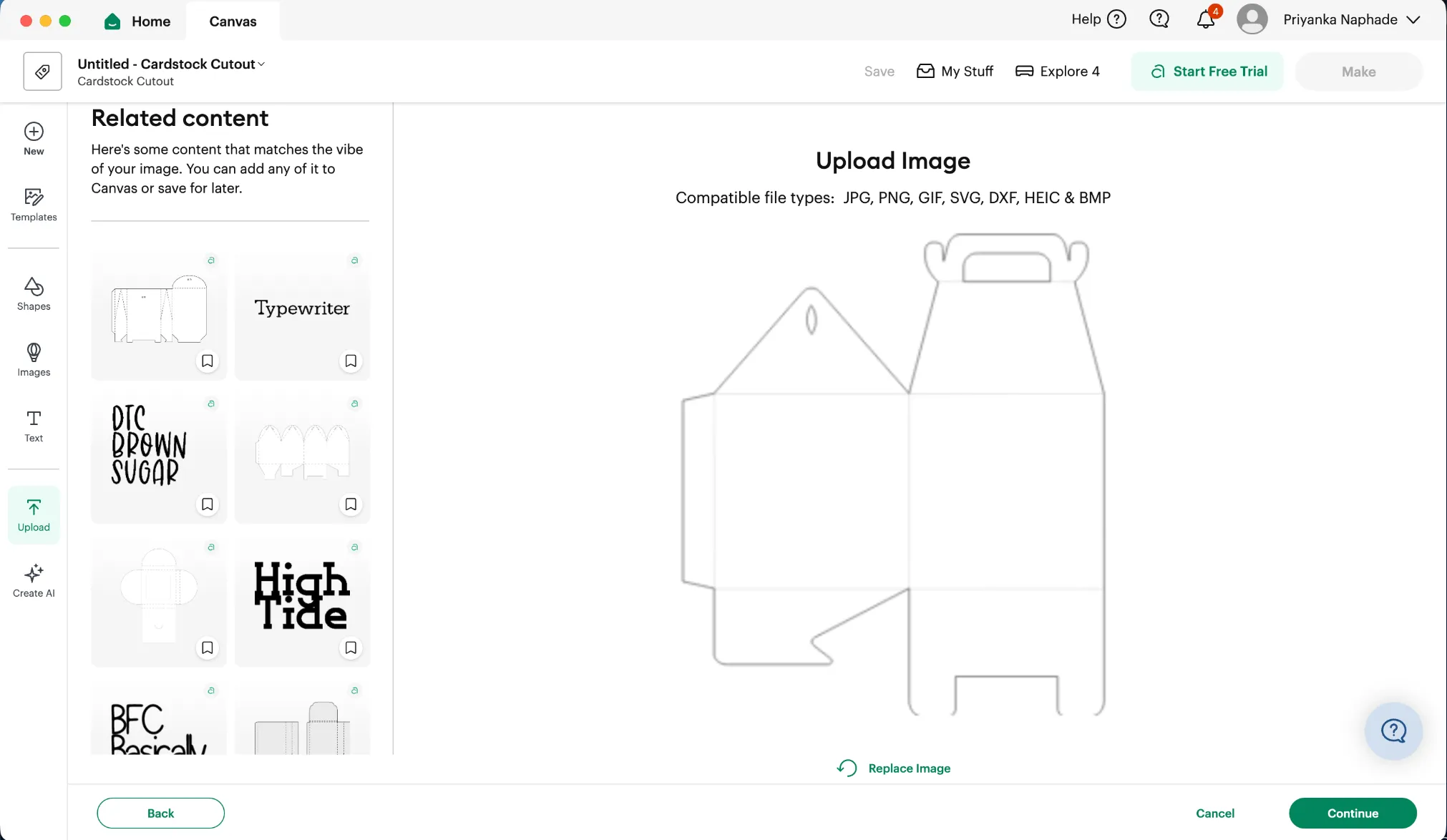Click the uploaded gable box preview image
The image size is (1447, 840).
(893, 474)
